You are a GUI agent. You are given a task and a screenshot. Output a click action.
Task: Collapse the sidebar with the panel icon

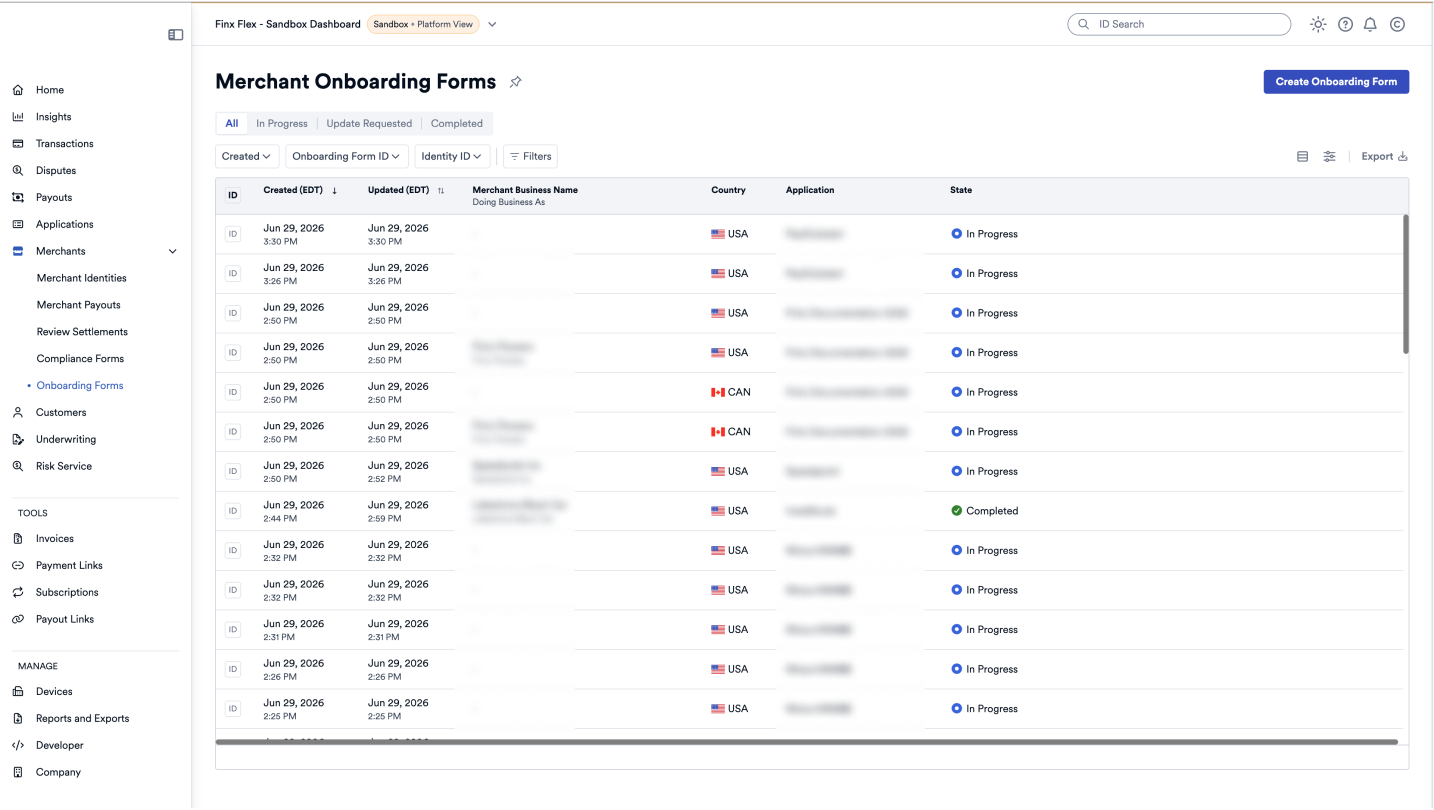tap(176, 35)
